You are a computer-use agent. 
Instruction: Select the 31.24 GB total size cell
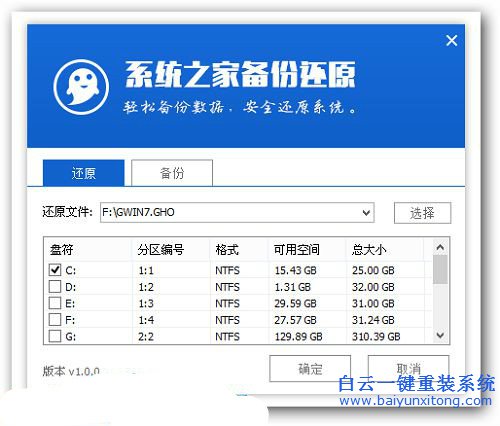pyautogui.click(x=373, y=320)
